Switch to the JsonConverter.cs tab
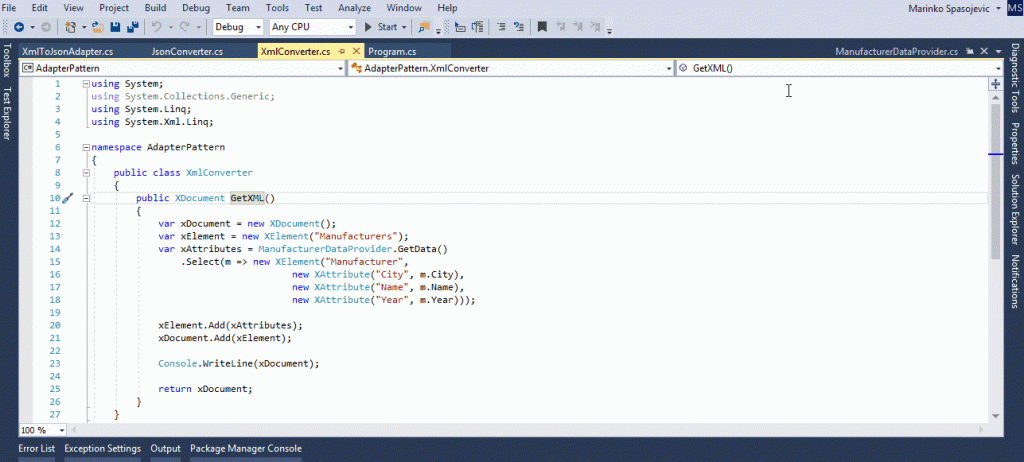Viewport: 1024px width, 462px height. click(187, 50)
